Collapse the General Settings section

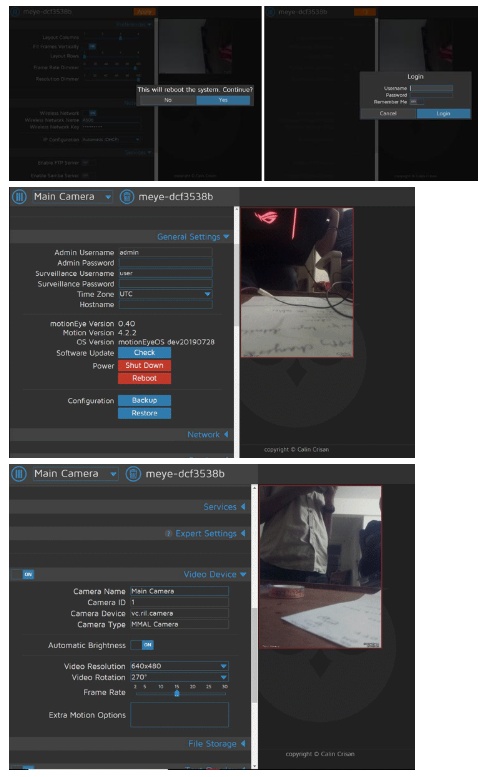(193, 237)
